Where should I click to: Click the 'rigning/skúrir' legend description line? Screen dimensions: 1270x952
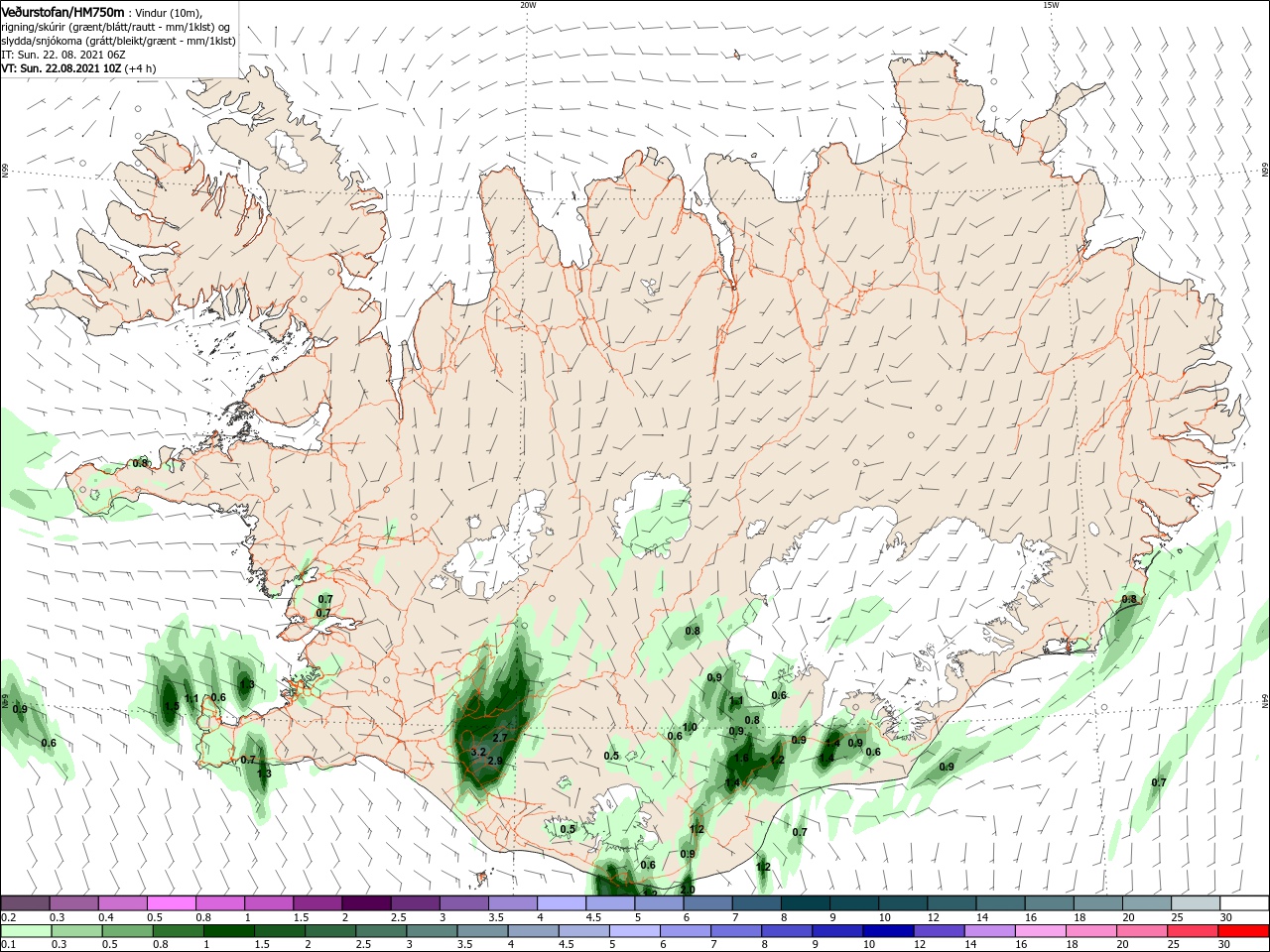[x=115, y=26]
